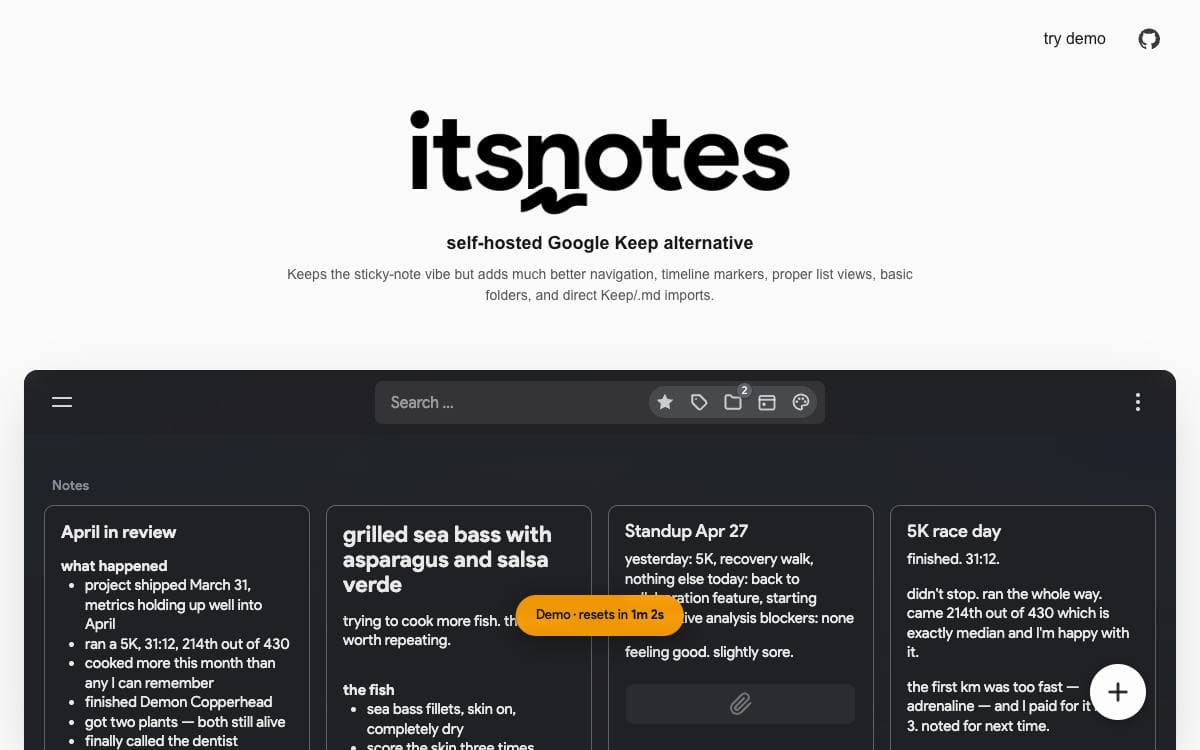Screen dimensions: 1200x750
Task: Click 'feeling good. slightly sore.' text
Action: [709, 652]
